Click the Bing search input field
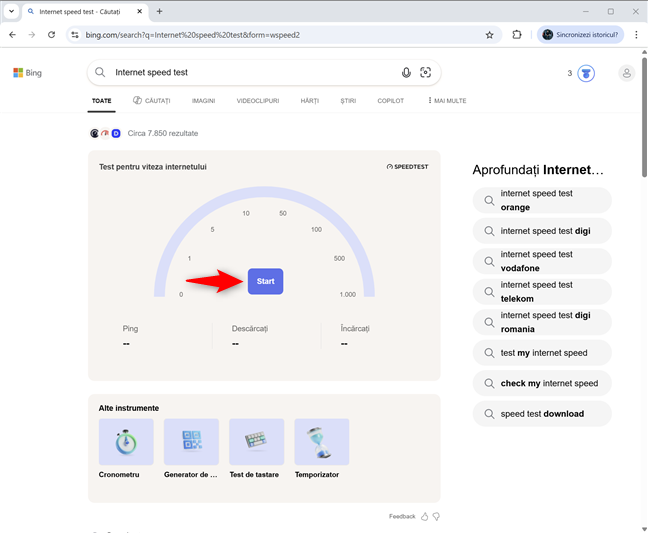This screenshot has height=533, width=648. [250, 73]
